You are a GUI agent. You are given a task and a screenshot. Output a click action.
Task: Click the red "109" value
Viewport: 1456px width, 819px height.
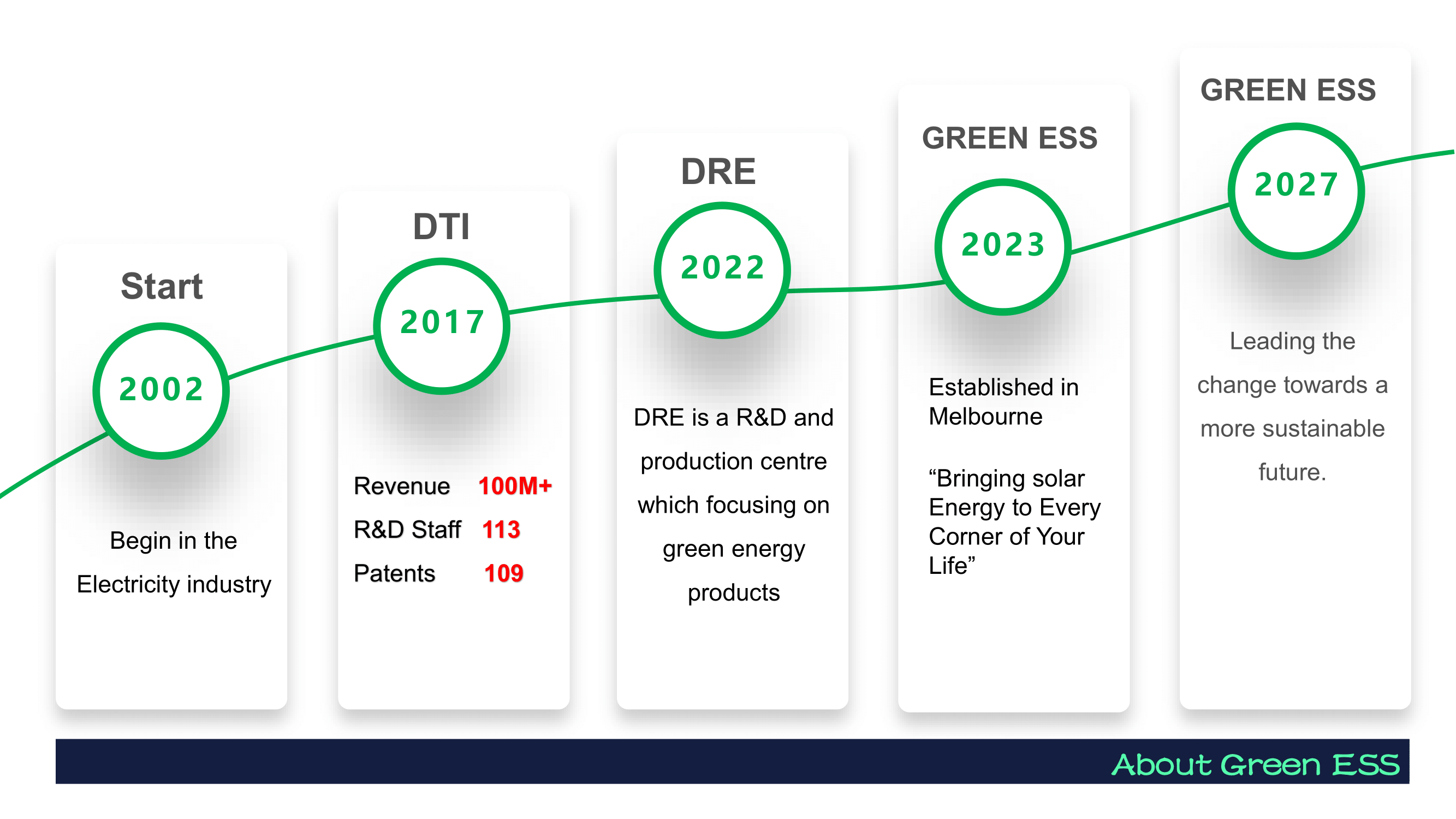tap(503, 573)
